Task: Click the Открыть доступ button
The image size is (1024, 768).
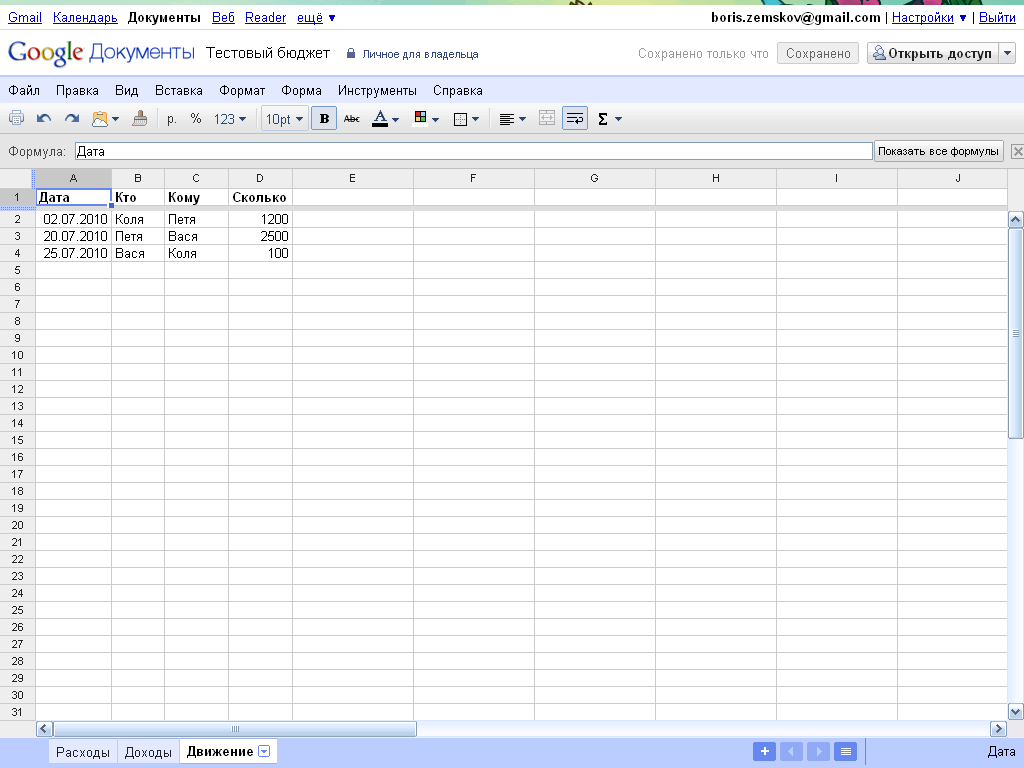Action: (932, 54)
